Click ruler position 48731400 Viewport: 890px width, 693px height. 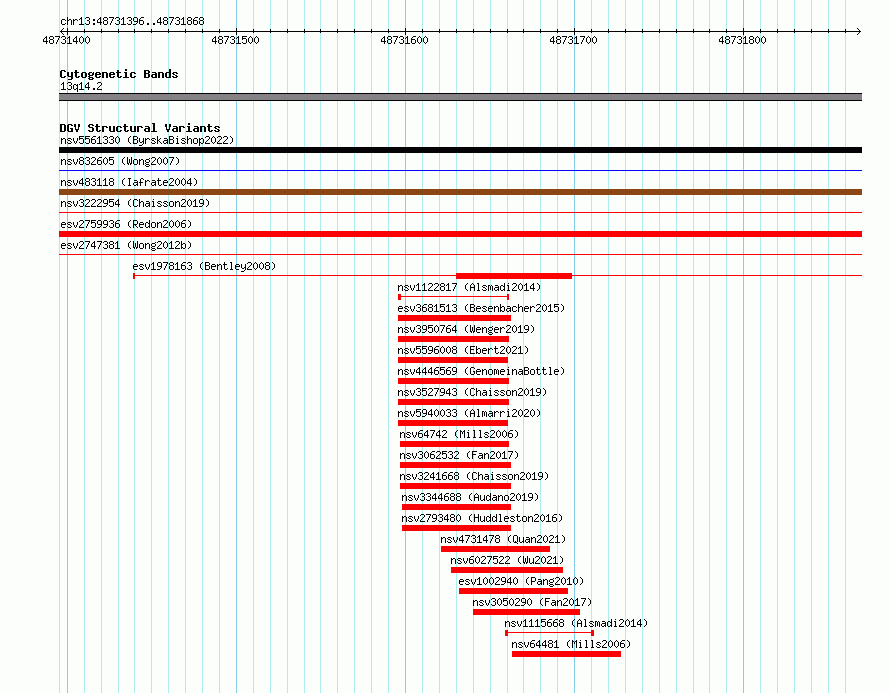(x=66, y=40)
